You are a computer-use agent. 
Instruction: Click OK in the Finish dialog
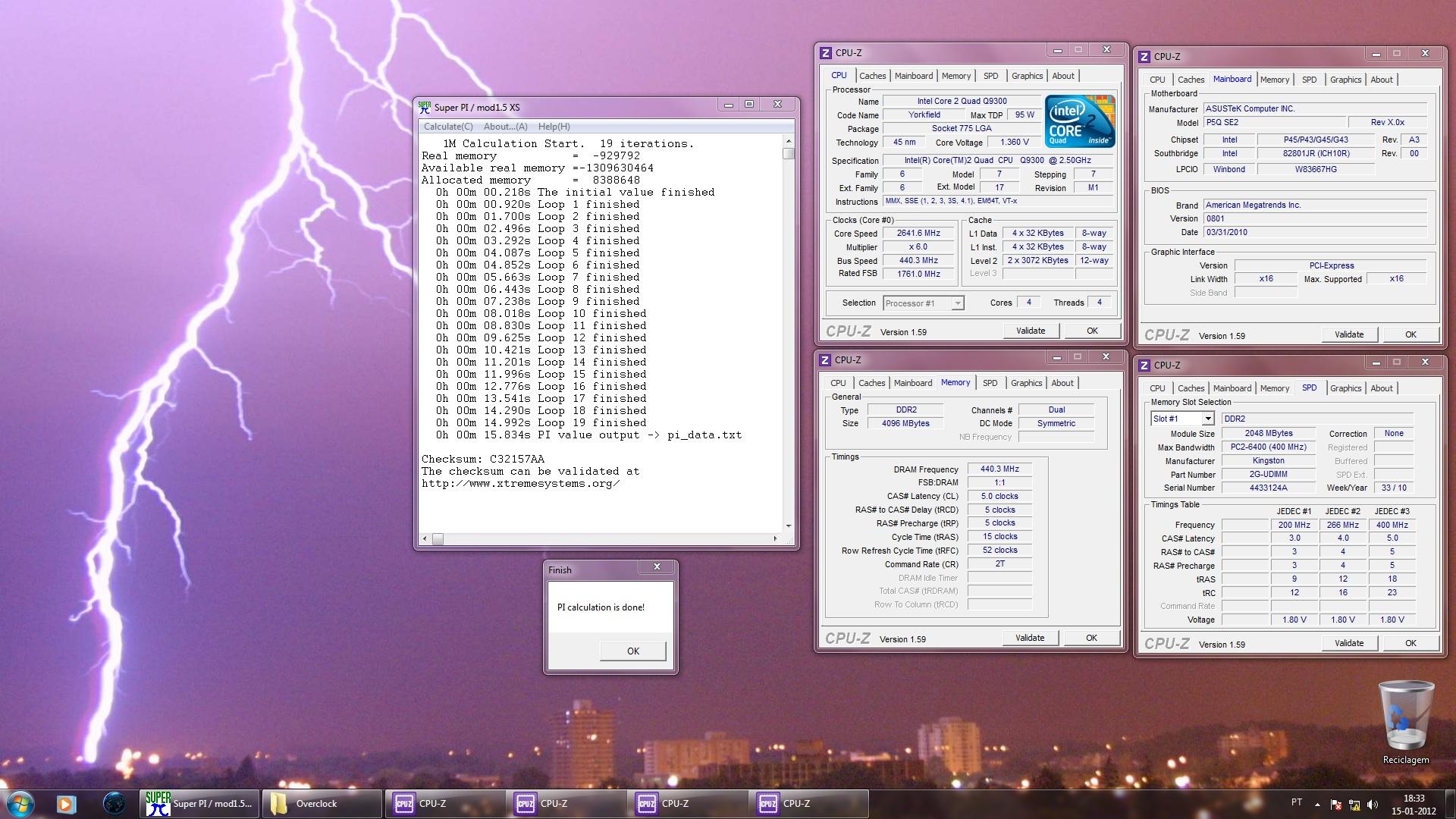(633, 651)
